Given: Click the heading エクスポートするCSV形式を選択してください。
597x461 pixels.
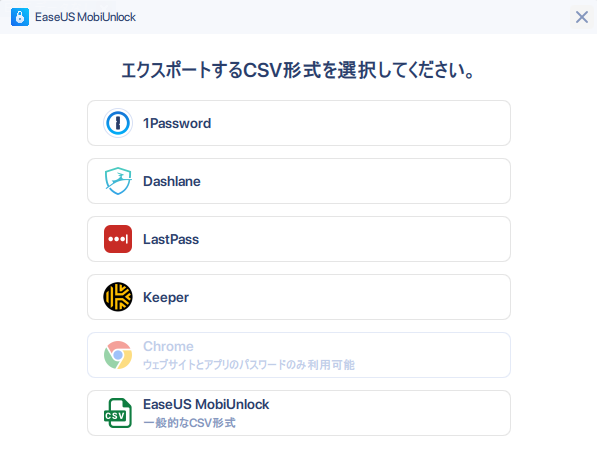Looking at the screenshot, I should tap(298, 70).
